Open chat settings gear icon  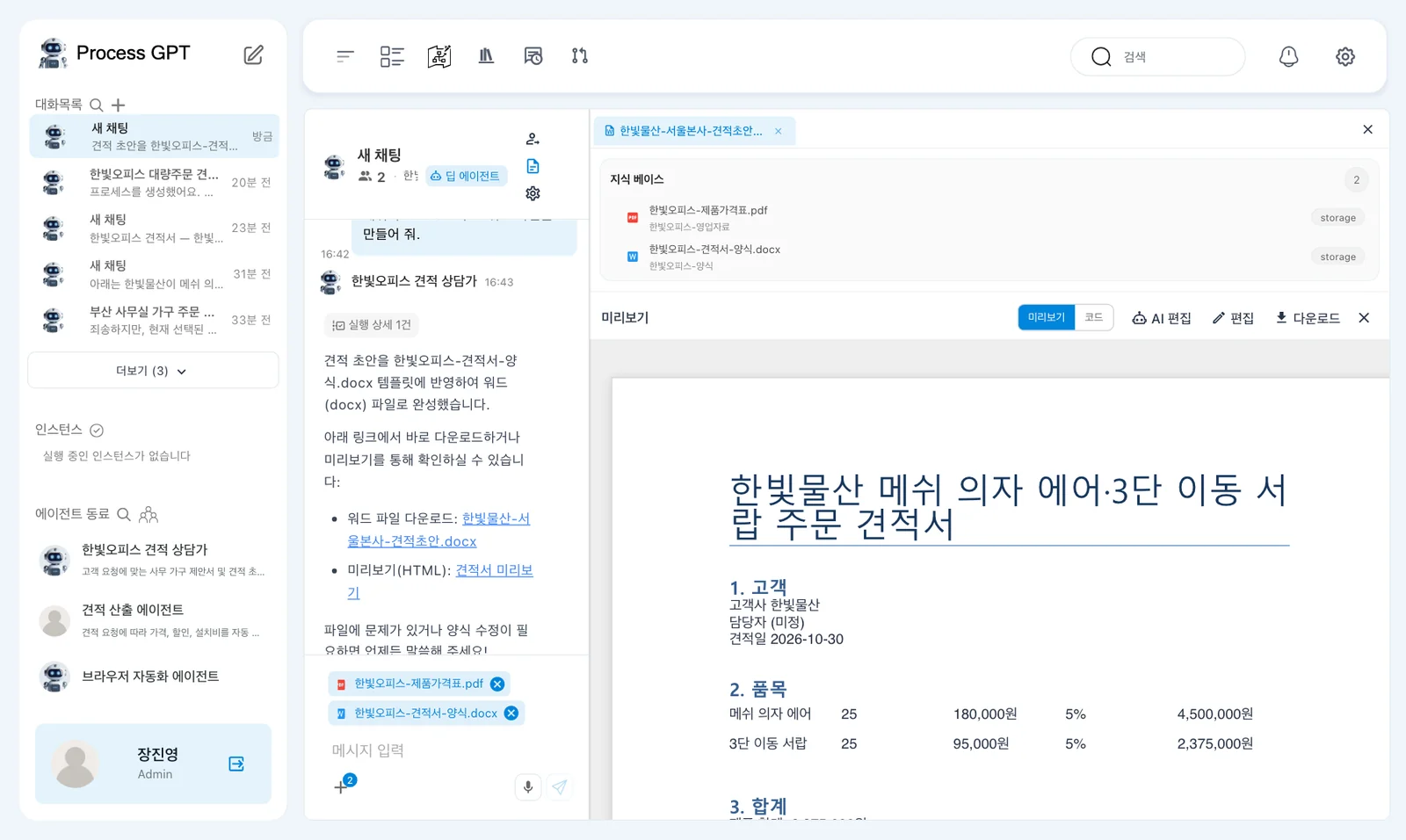click(x=533, y=193)
